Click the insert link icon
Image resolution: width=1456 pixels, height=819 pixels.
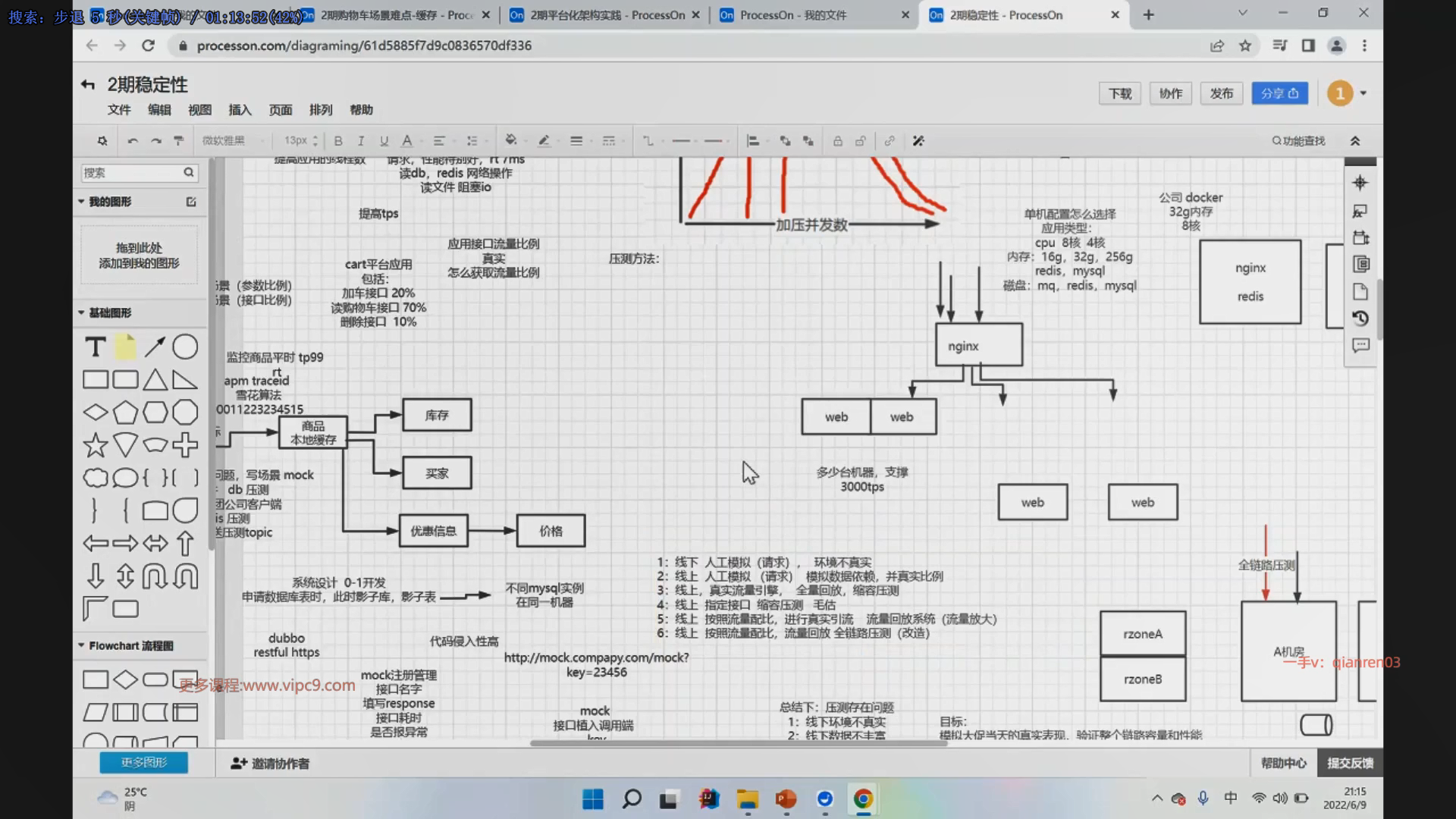coord(890,141)
